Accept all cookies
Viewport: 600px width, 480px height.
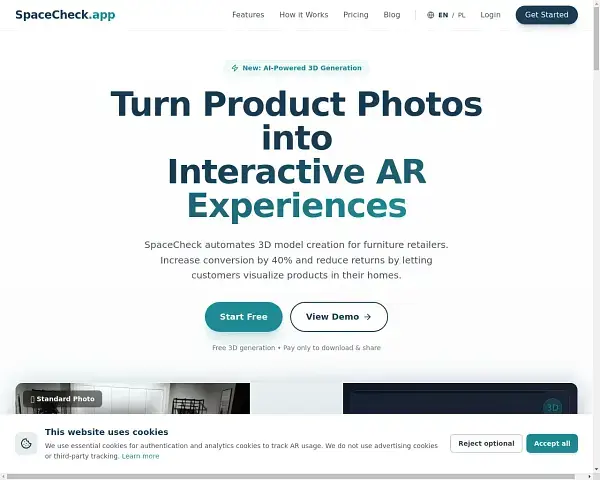point(552,443)
